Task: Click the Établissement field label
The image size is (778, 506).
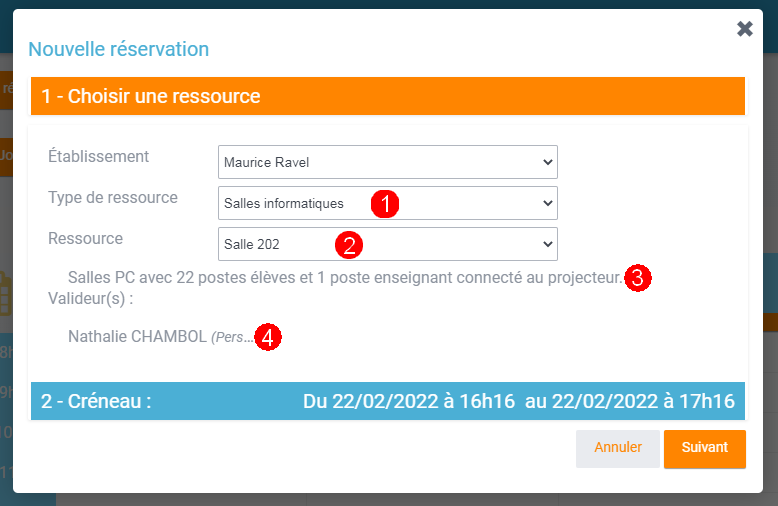Action: (98, 156)
